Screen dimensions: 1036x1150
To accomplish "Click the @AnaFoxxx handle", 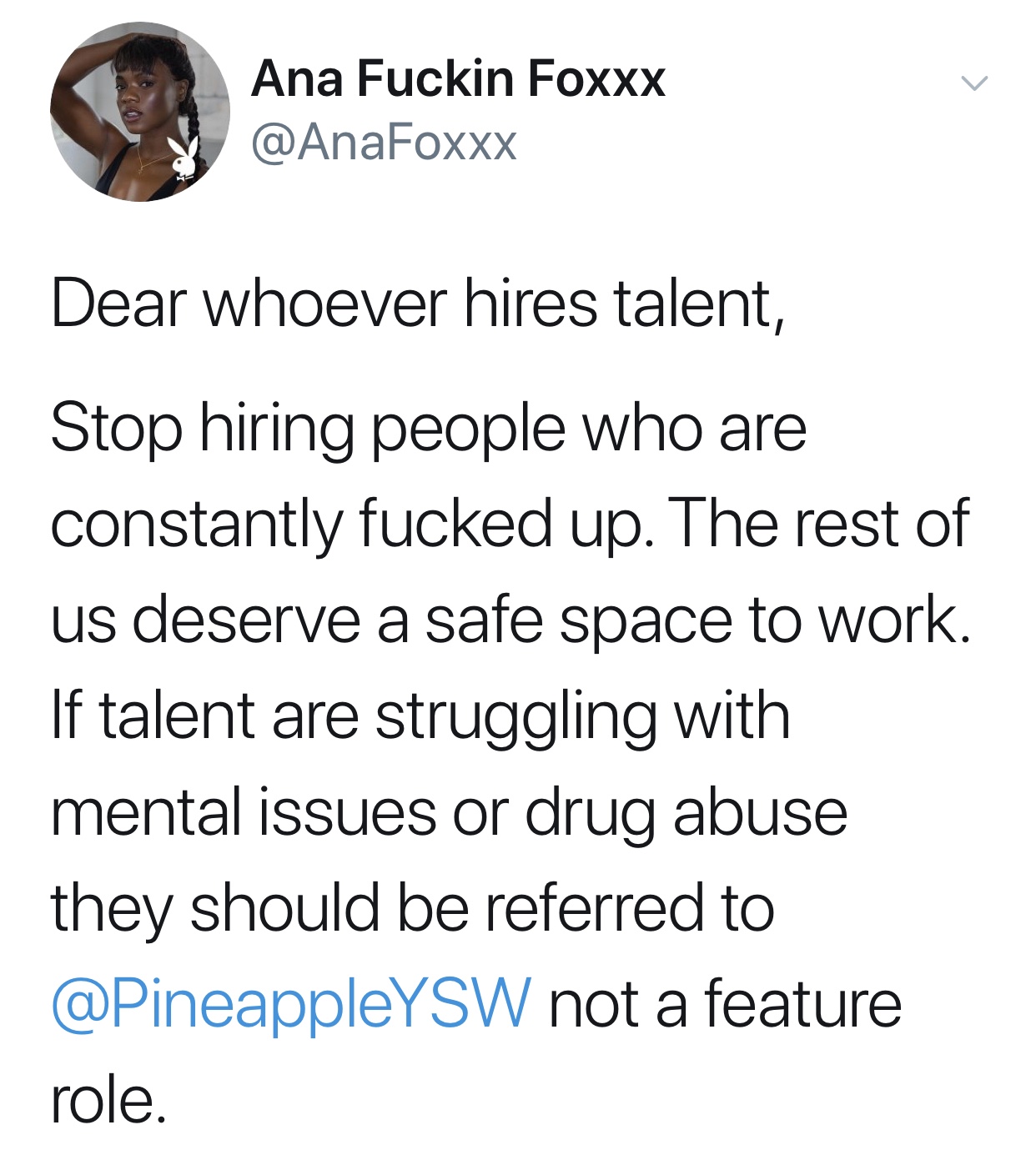I will click(385, 142).
